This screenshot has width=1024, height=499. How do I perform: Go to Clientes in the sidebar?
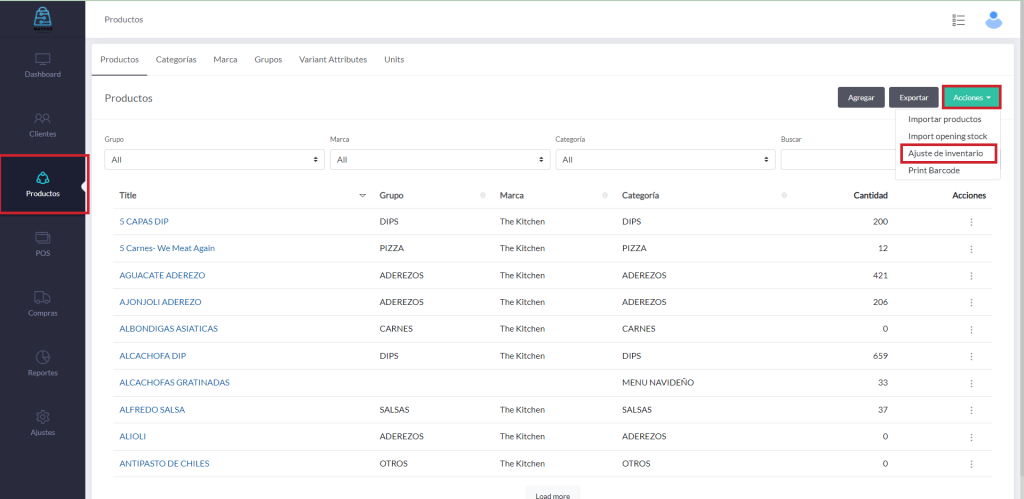43,119
